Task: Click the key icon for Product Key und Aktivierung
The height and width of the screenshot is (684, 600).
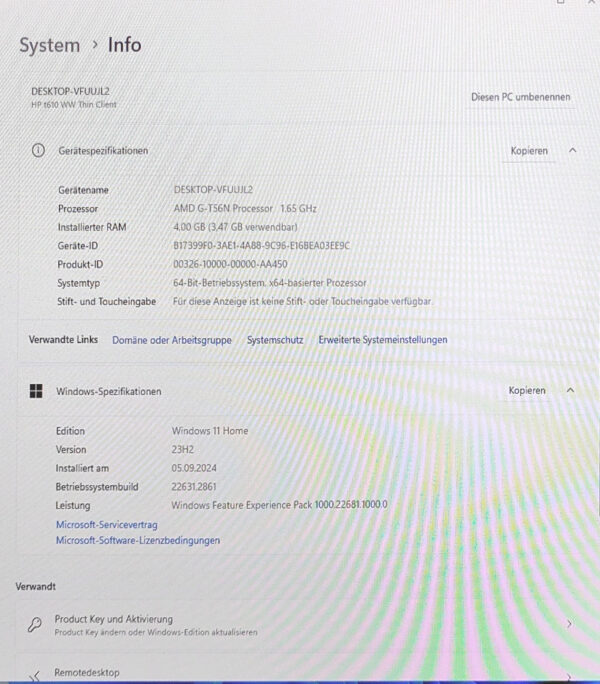Action: [x=35, y=624]
